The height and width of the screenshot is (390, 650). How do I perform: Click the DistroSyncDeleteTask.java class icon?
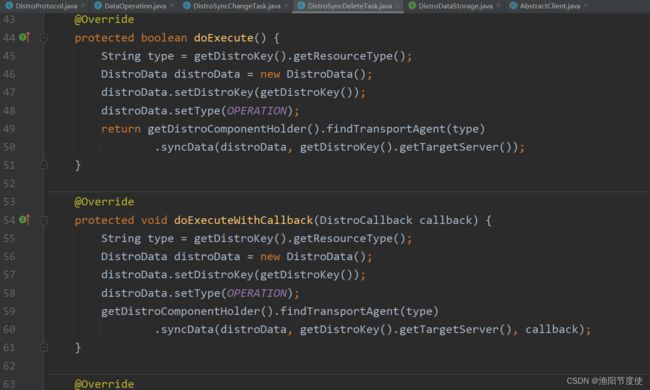(x=301, y=5)
